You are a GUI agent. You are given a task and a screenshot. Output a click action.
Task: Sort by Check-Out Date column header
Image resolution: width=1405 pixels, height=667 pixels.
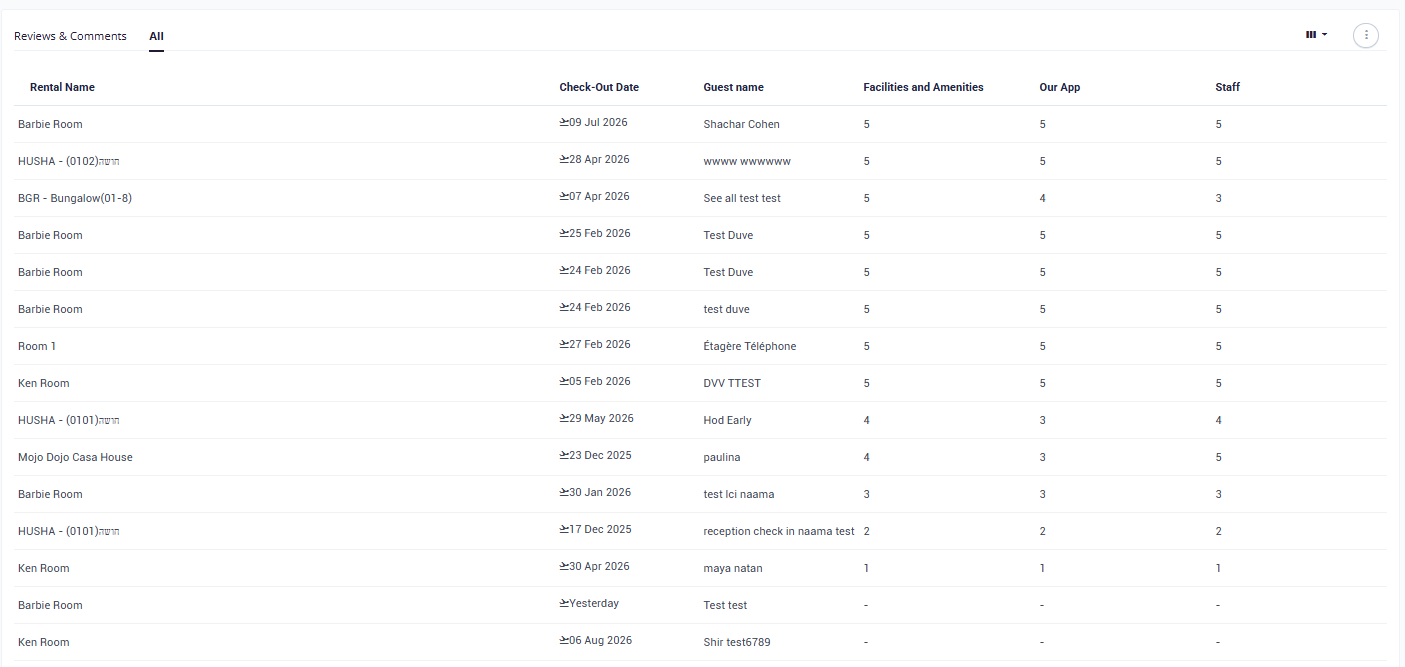coord(599,87)
